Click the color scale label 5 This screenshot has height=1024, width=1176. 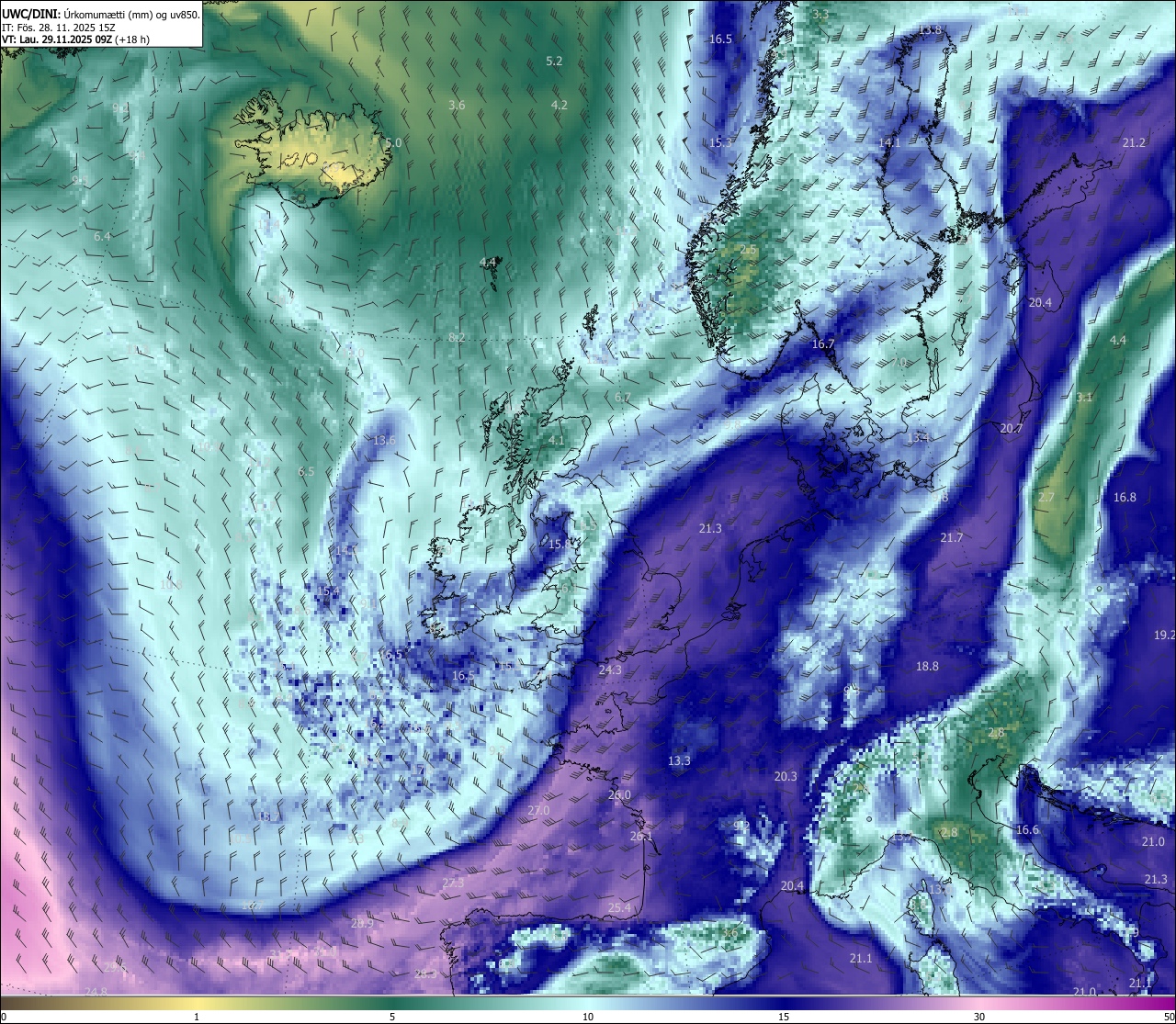coord(392,1017)
